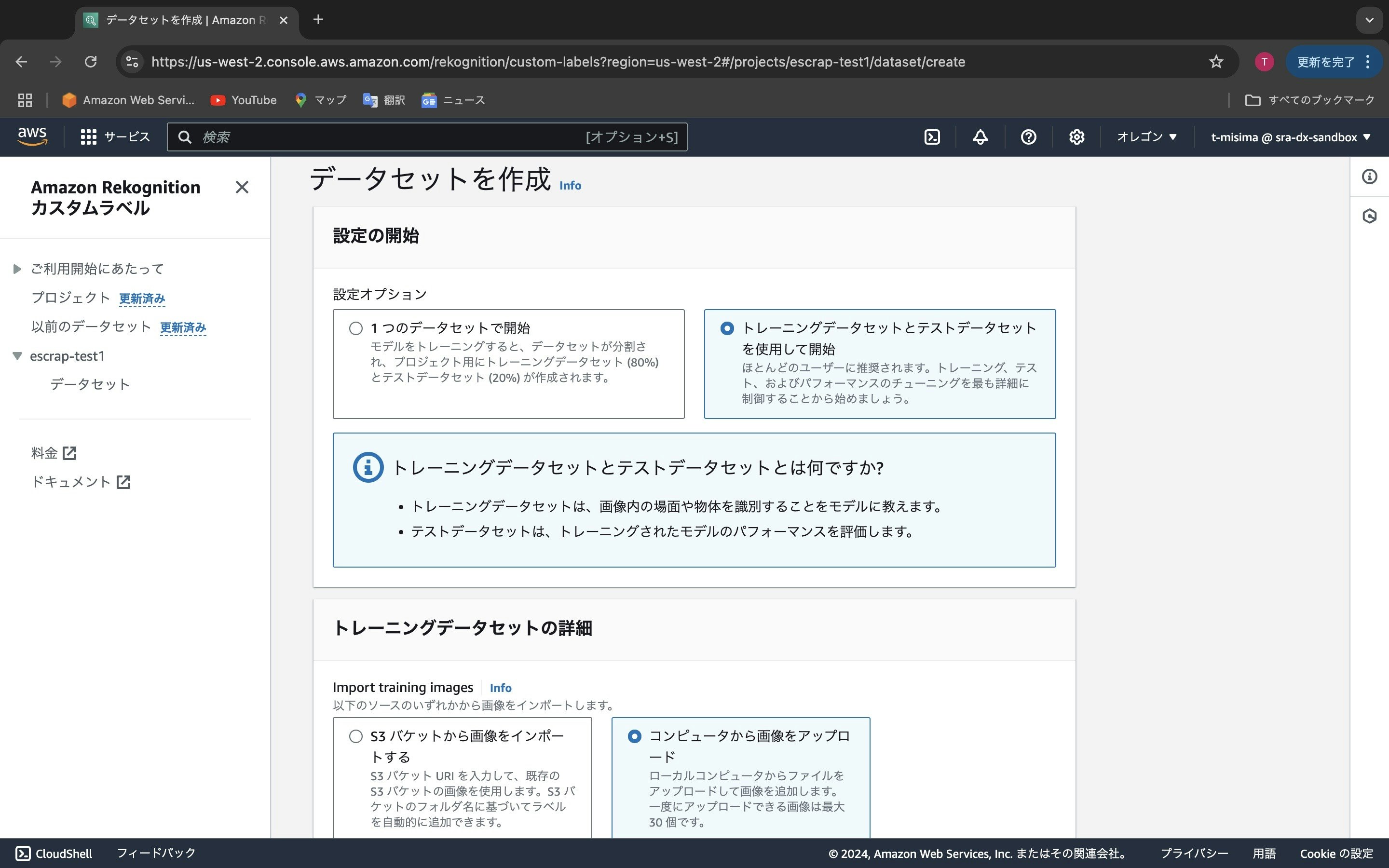Viewport: 1389px width, 868px height.
Task: Select the 1つのデータセットで開始 radio option
Action: [356, 328]
